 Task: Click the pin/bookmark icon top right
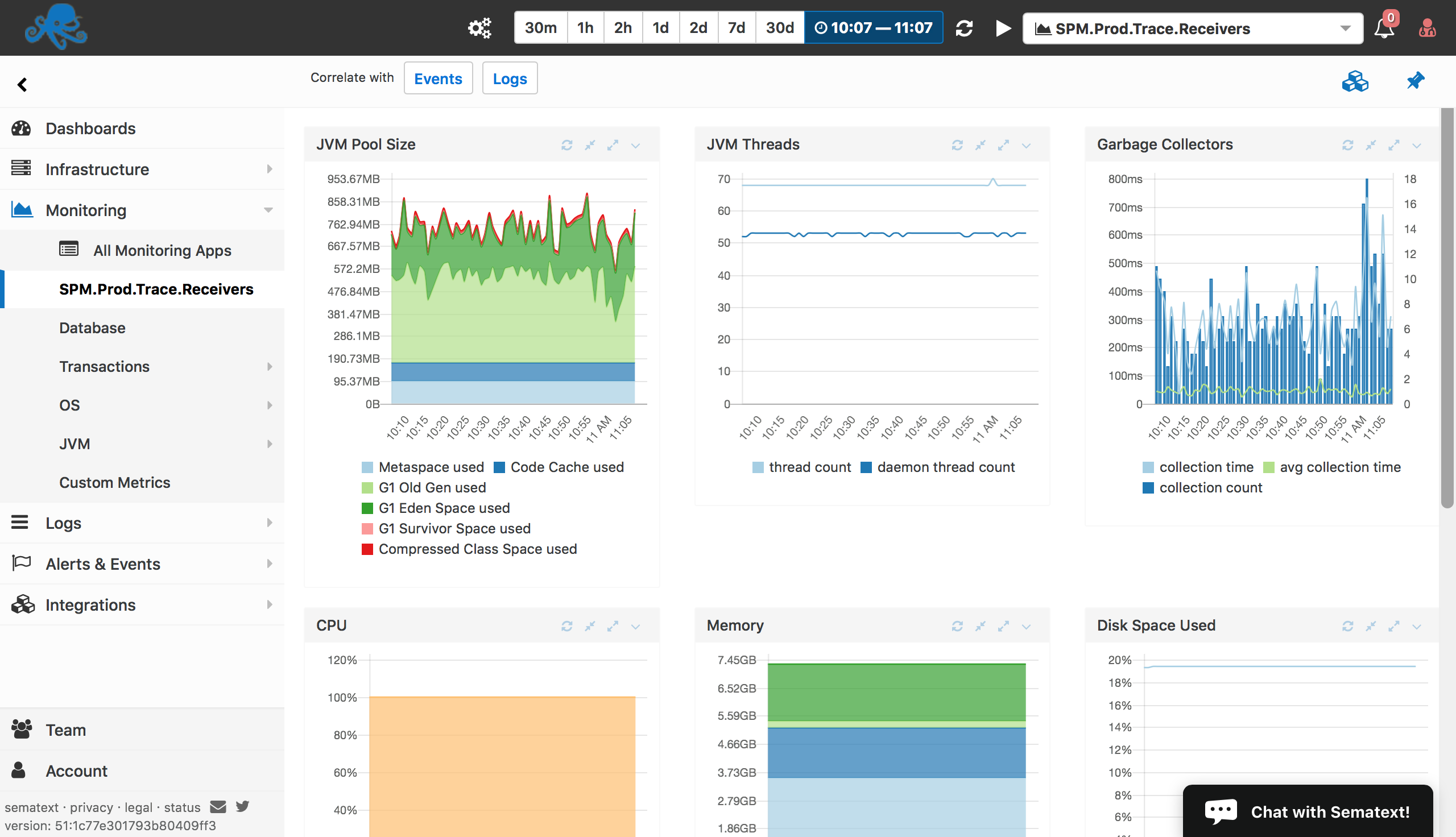click(1416, 80)
